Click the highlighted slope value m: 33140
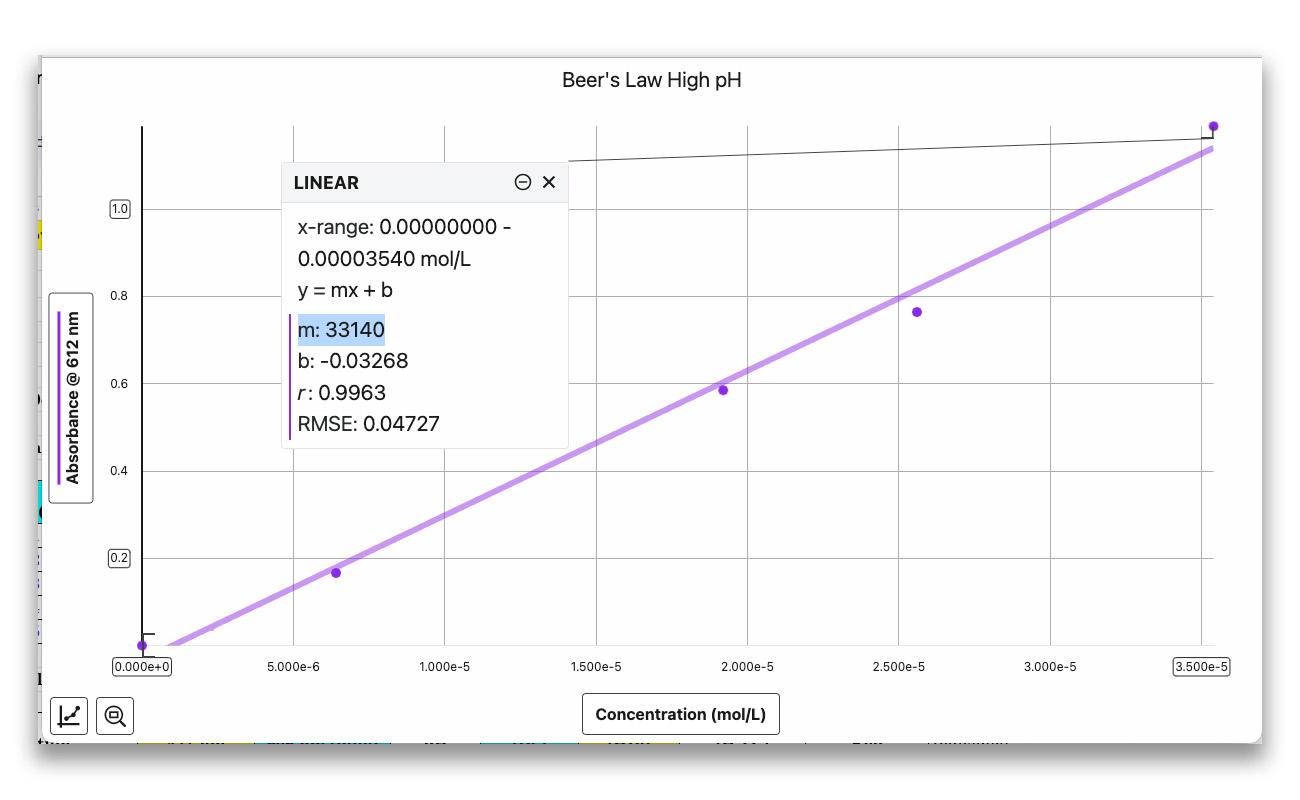The height and width of the screenshot is (800, 1300). point(341,329)
